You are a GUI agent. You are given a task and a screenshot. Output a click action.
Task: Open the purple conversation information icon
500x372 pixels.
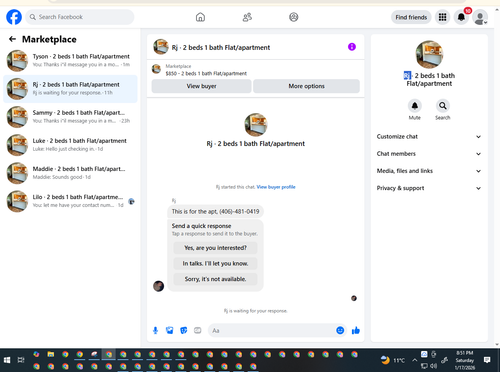pos(352,47)
